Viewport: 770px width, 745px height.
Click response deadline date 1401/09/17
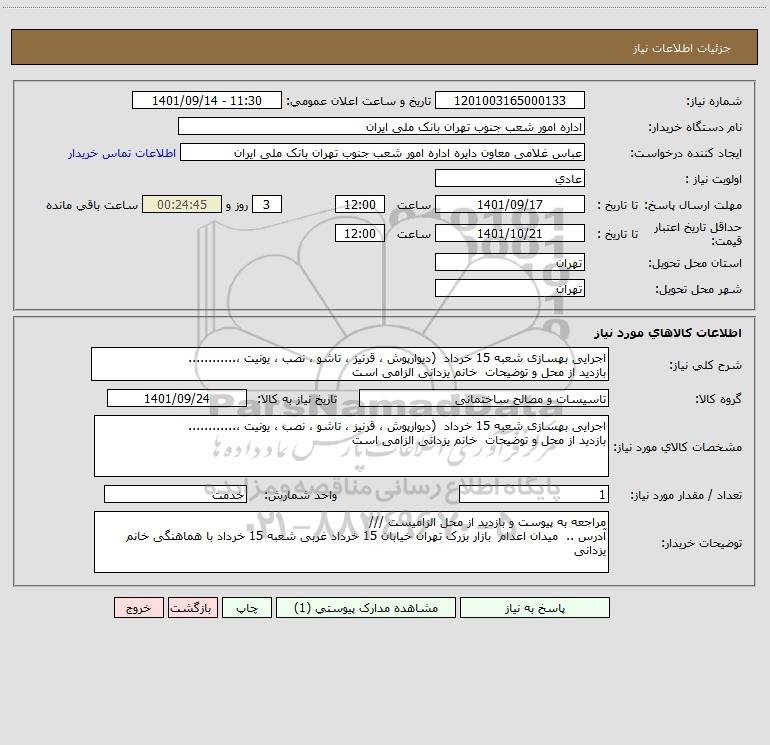coord(510,204)
